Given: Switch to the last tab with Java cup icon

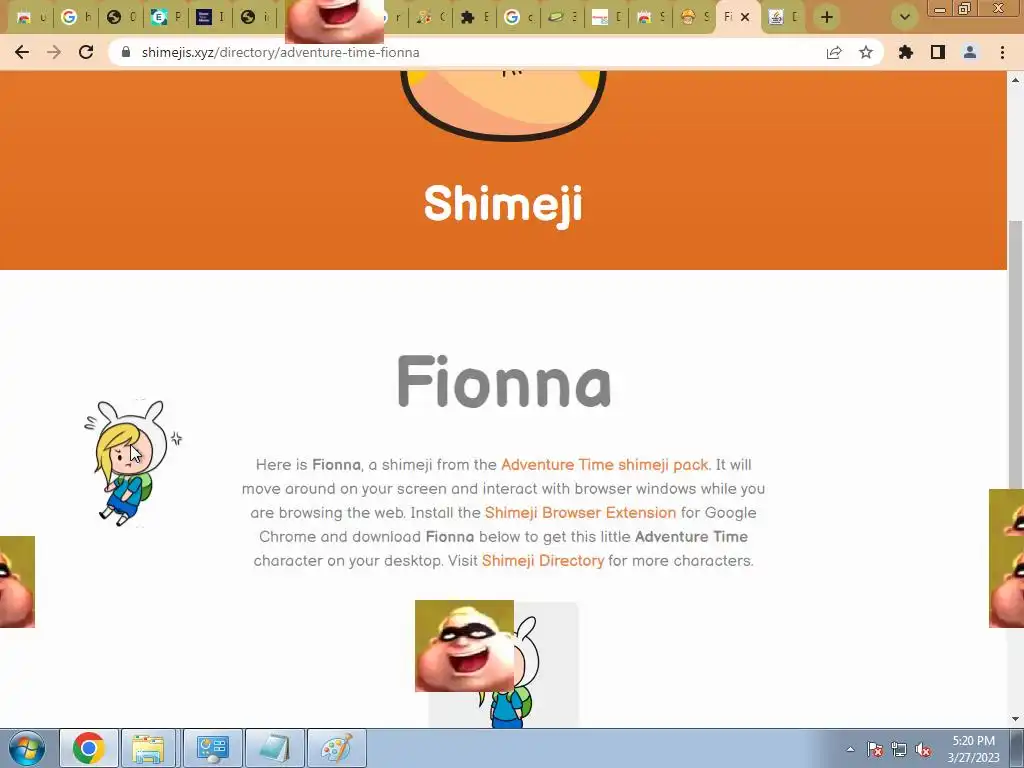Looking at the screenshot, I should point(783,17).
